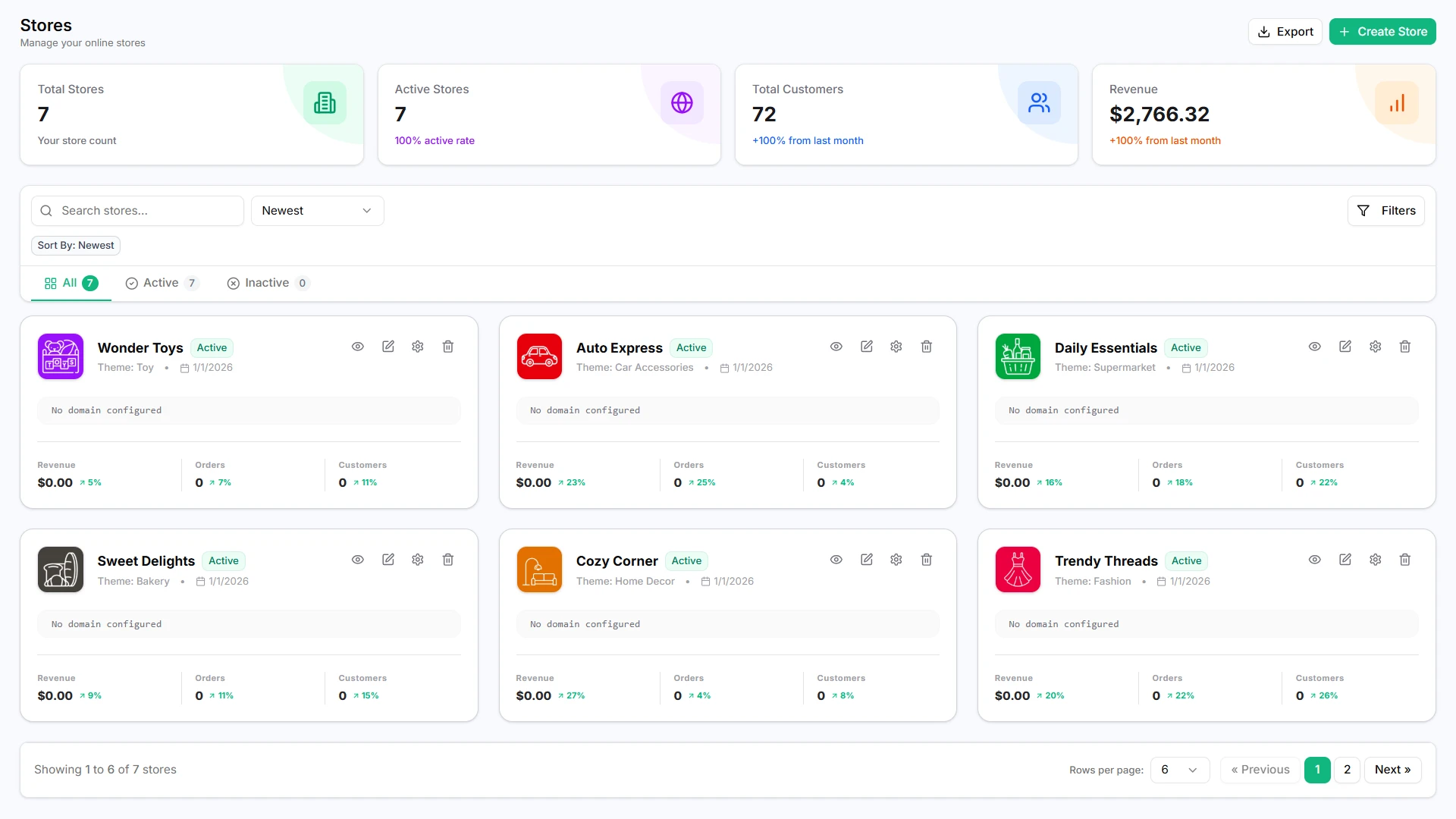The height and width of the screenshot is (819, 1456).
Task: View the Sweet Delights store
Action: (x=358, y=560)
